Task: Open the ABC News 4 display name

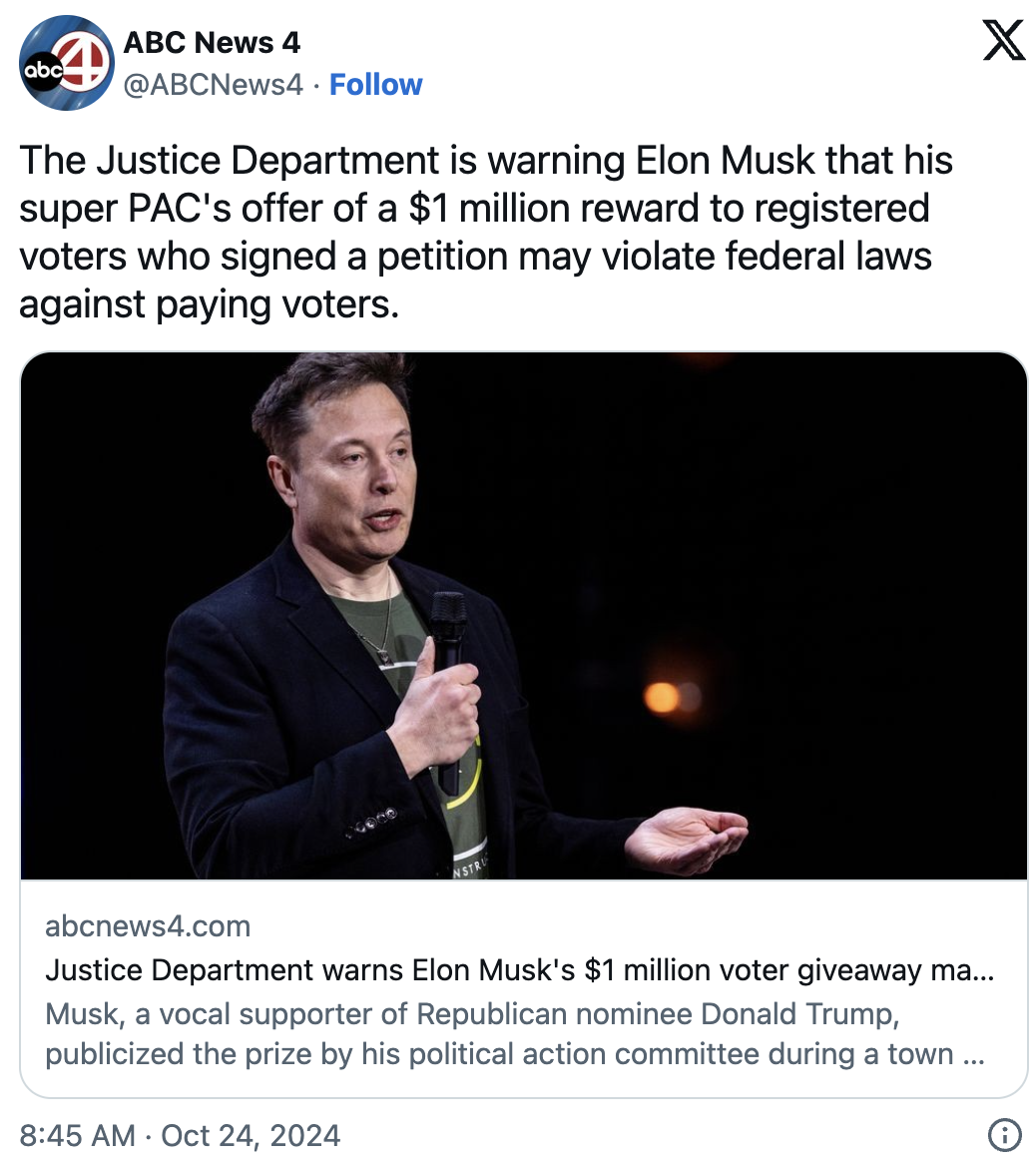Action: 212,43
